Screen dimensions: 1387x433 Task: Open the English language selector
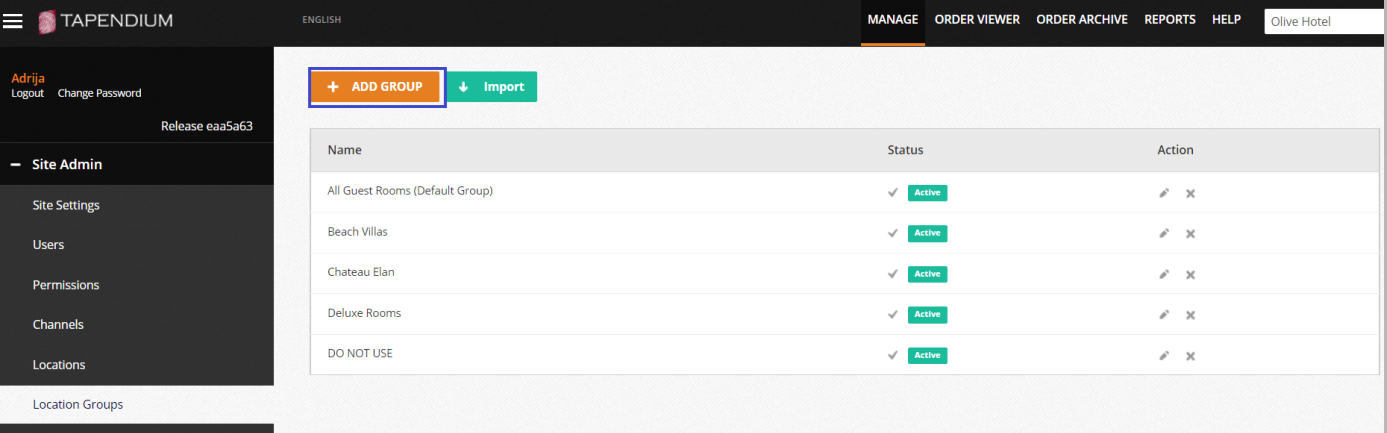321,20
